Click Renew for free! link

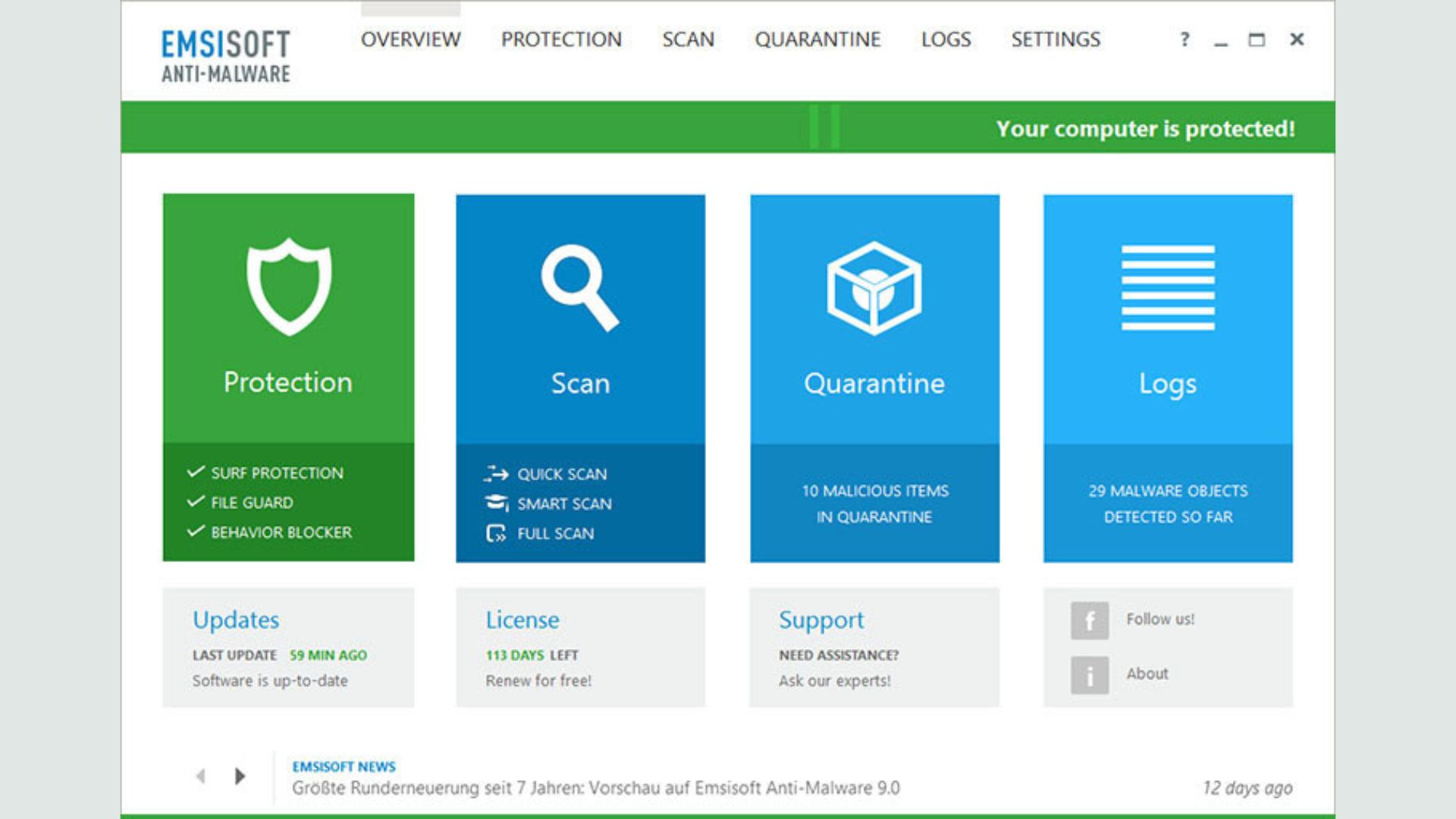point(538,681)
